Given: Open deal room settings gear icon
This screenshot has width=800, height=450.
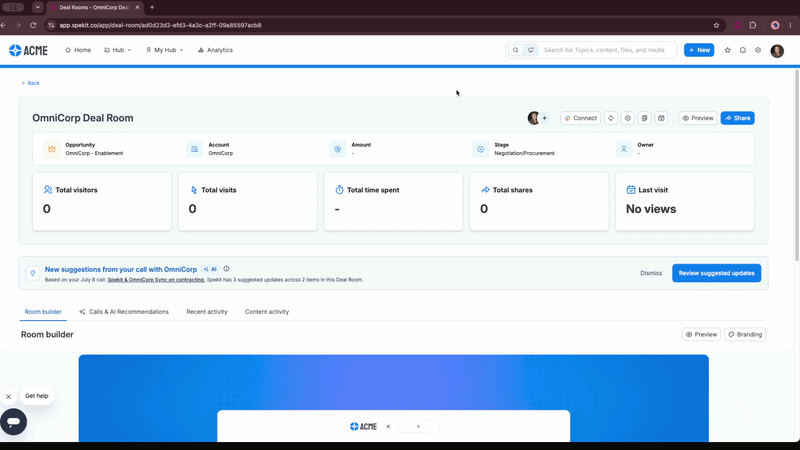Looking at the screenshot, I should pos(628,118).
